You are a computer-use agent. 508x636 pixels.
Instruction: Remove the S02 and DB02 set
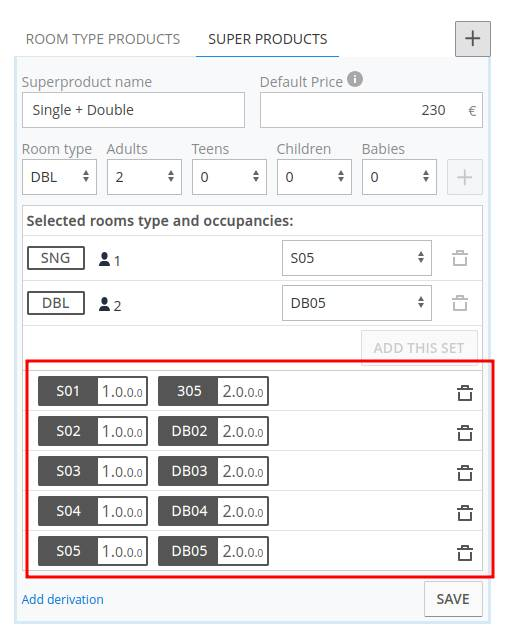[465, 432]
